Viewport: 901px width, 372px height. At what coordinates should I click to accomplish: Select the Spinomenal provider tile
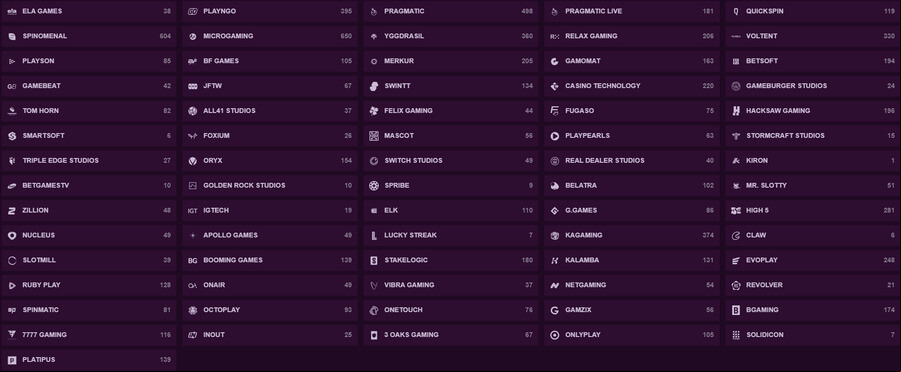pyautogui.click(x=88, y=36)
